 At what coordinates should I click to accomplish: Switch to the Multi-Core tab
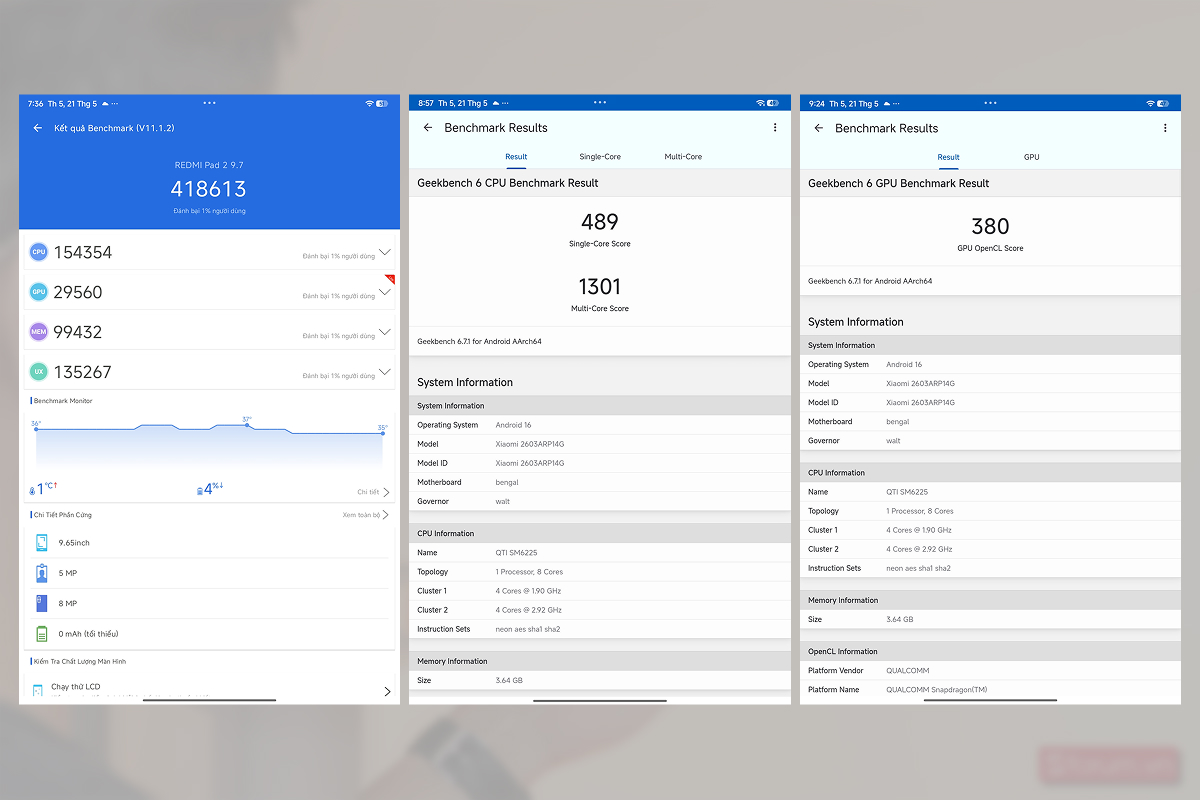tap(683, 157)
